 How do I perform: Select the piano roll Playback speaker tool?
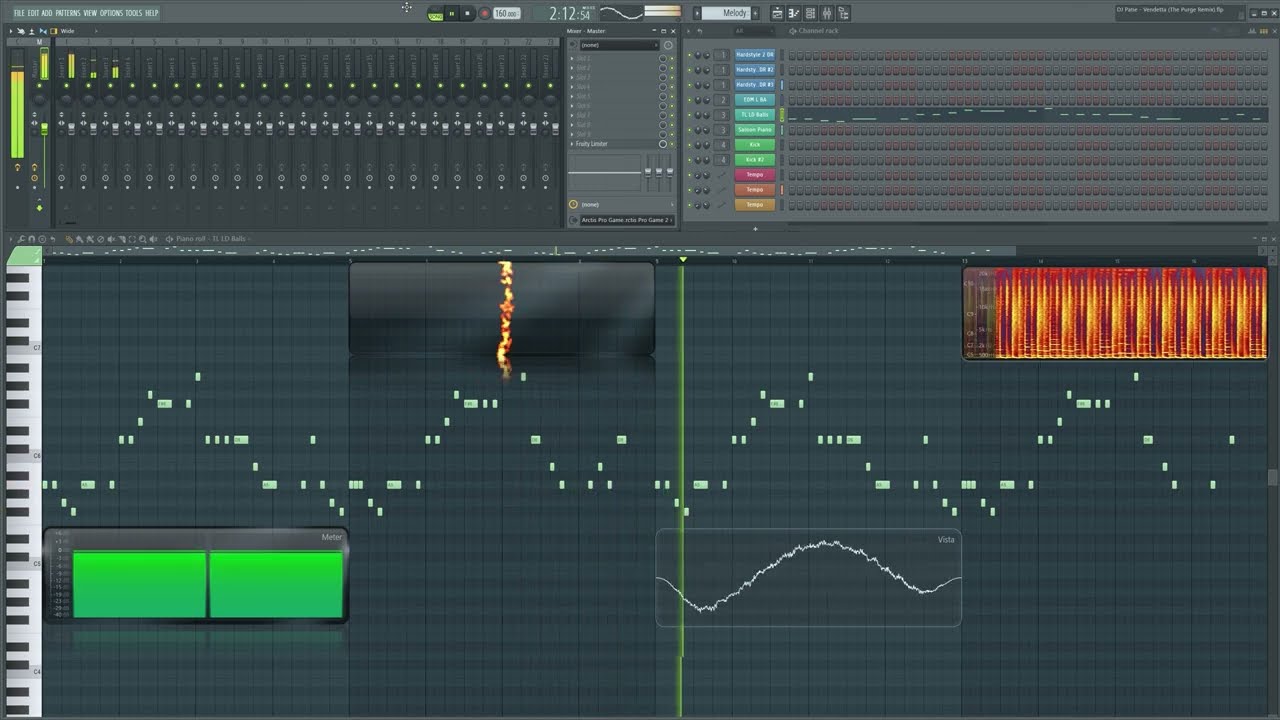(x=153, y=239)
